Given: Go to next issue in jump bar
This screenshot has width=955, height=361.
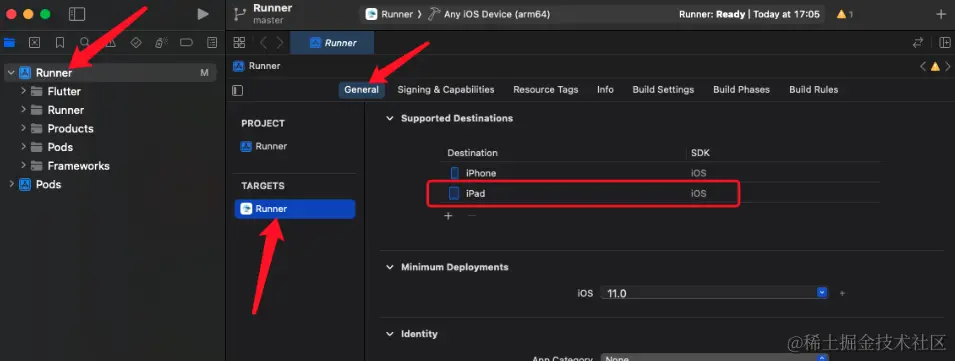Looking at the screenshot, I should (x=947, y=66).
